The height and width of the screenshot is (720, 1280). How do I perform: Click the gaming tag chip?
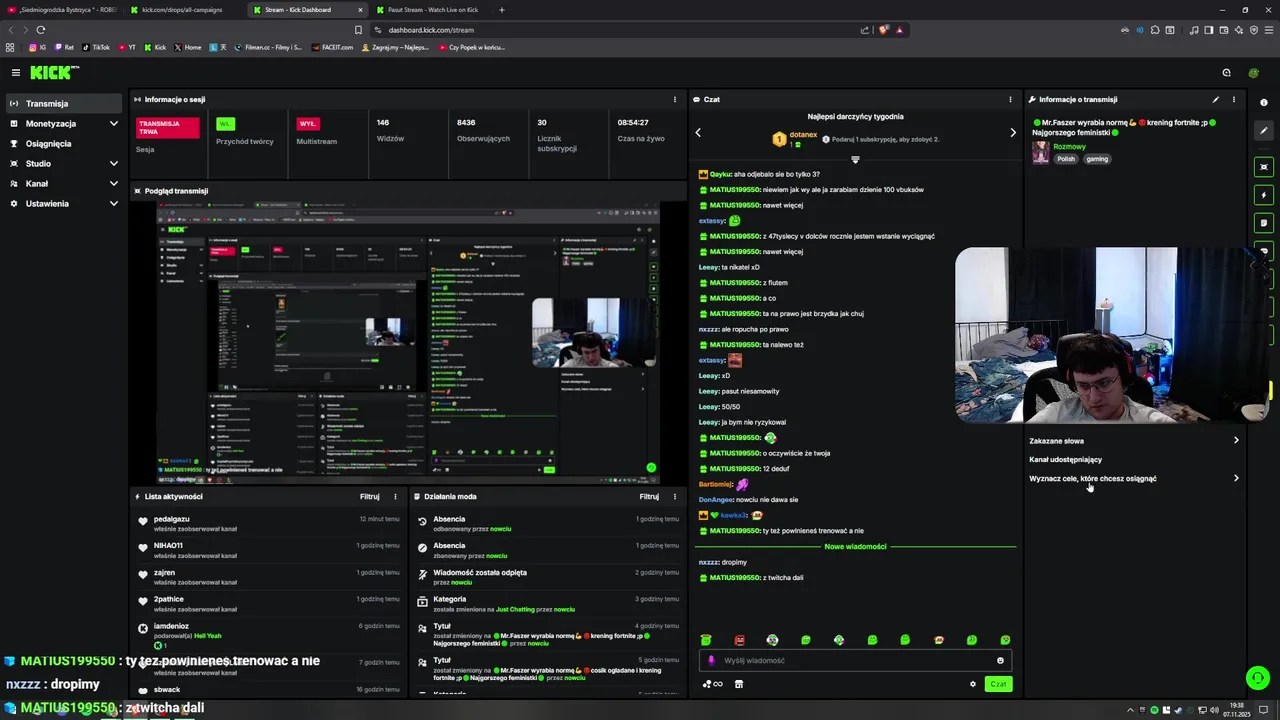click(x=1097, y=159)
